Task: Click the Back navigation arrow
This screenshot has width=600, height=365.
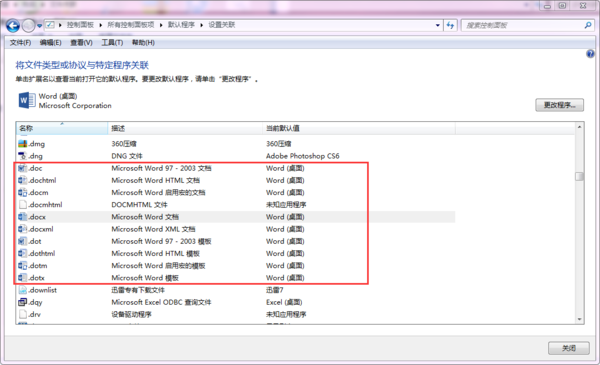Action: [13, 26]
